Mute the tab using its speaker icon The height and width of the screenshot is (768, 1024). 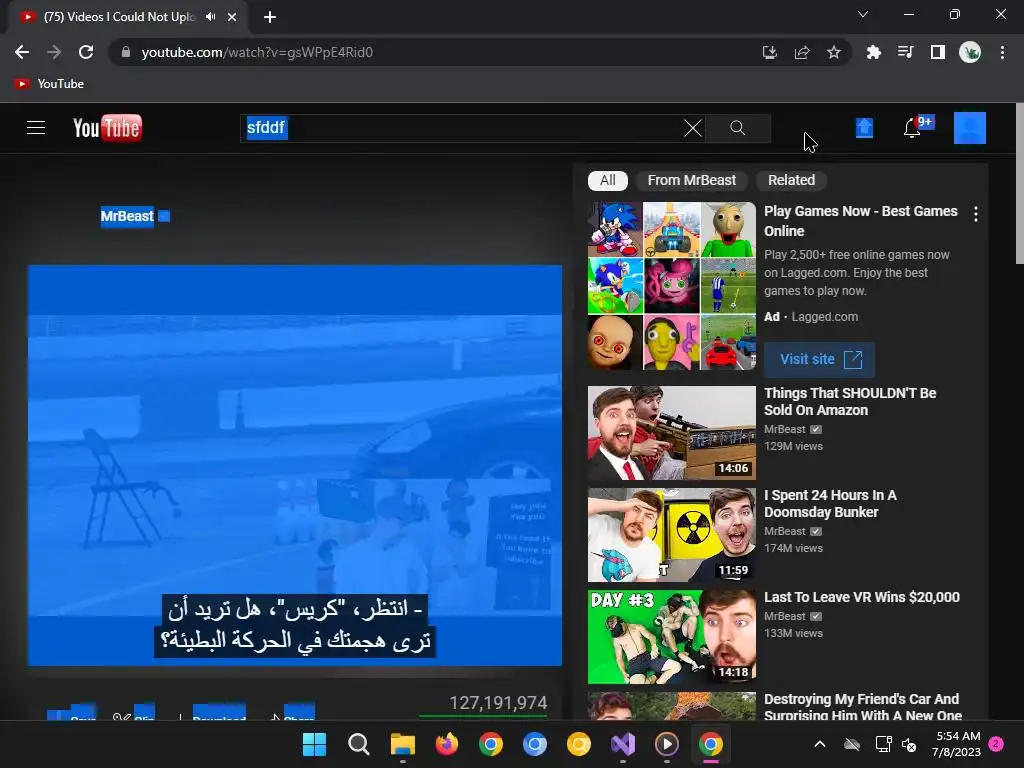click(210, 17)
